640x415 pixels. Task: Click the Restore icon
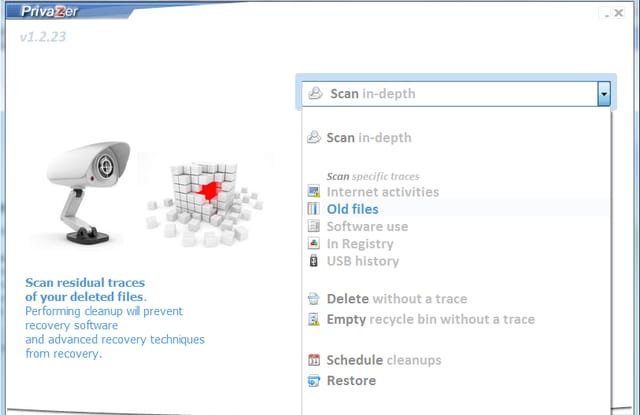313,380
